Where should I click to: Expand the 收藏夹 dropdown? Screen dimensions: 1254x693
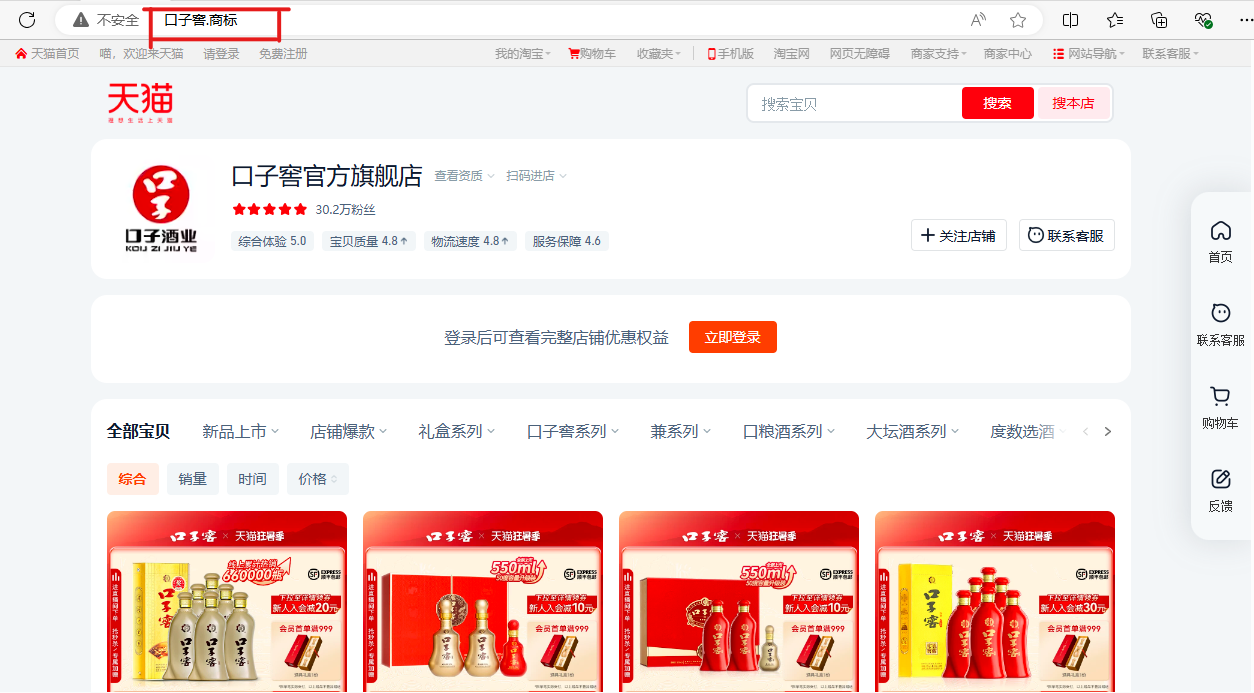click(x=658, y=54)
